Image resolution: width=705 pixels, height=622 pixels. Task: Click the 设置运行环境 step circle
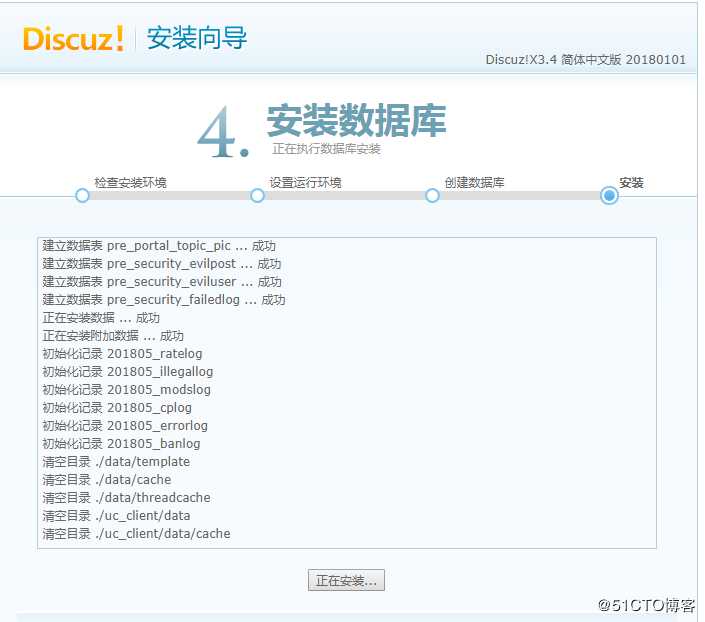click(257, 196)
